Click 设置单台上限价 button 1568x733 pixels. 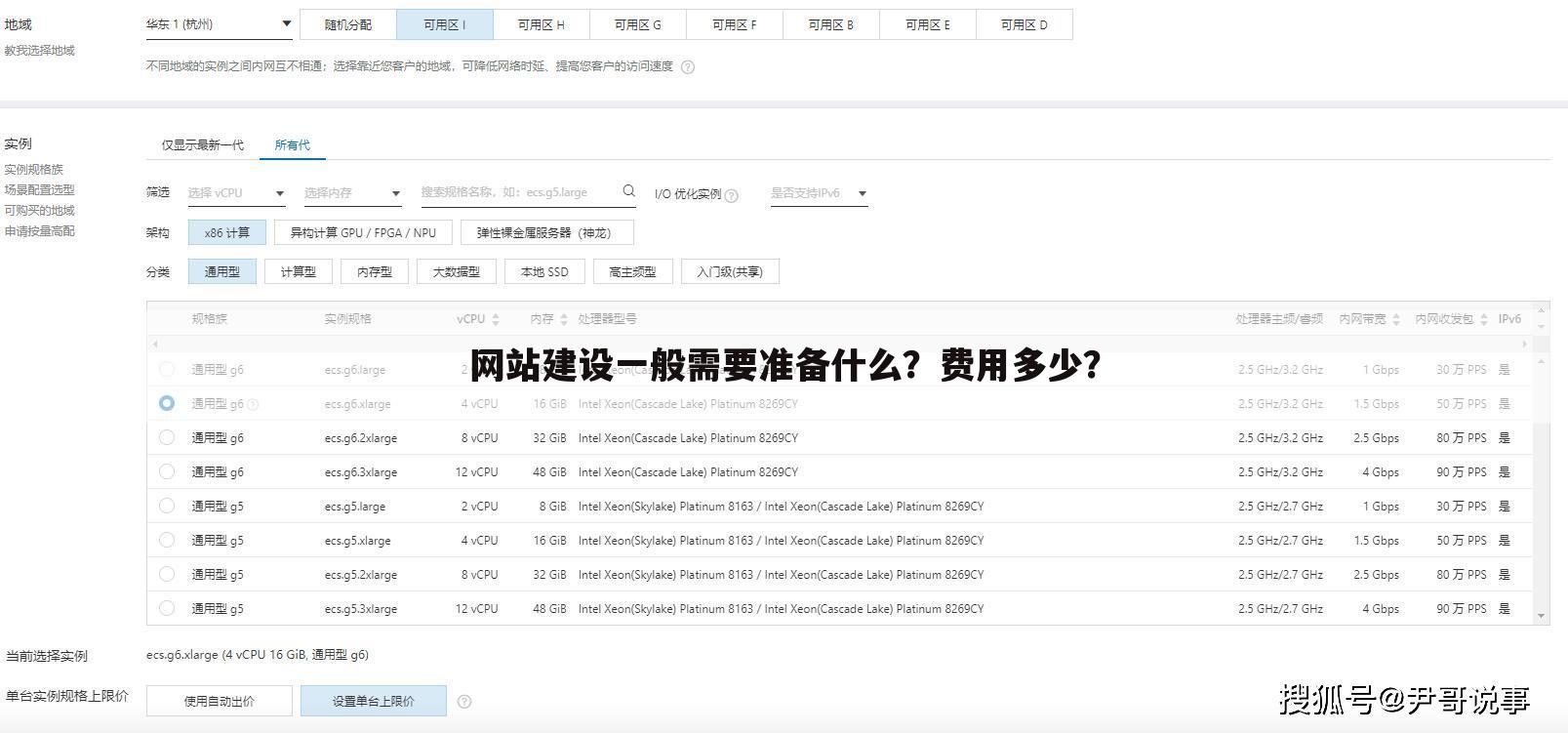[x=374, y=701]
